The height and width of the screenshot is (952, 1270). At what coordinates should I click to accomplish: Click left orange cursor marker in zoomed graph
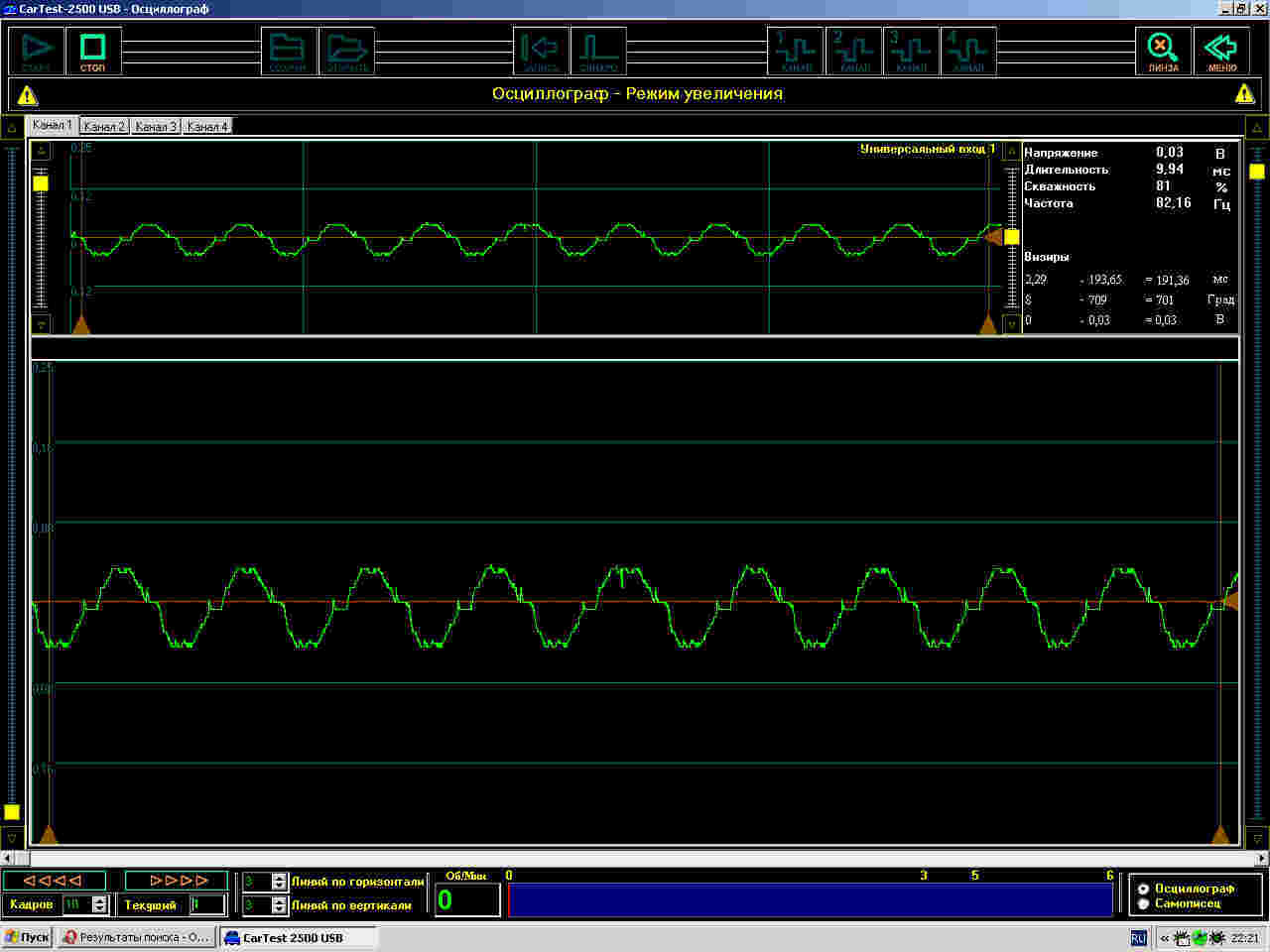pyautogui.click(x=48, y=834)
